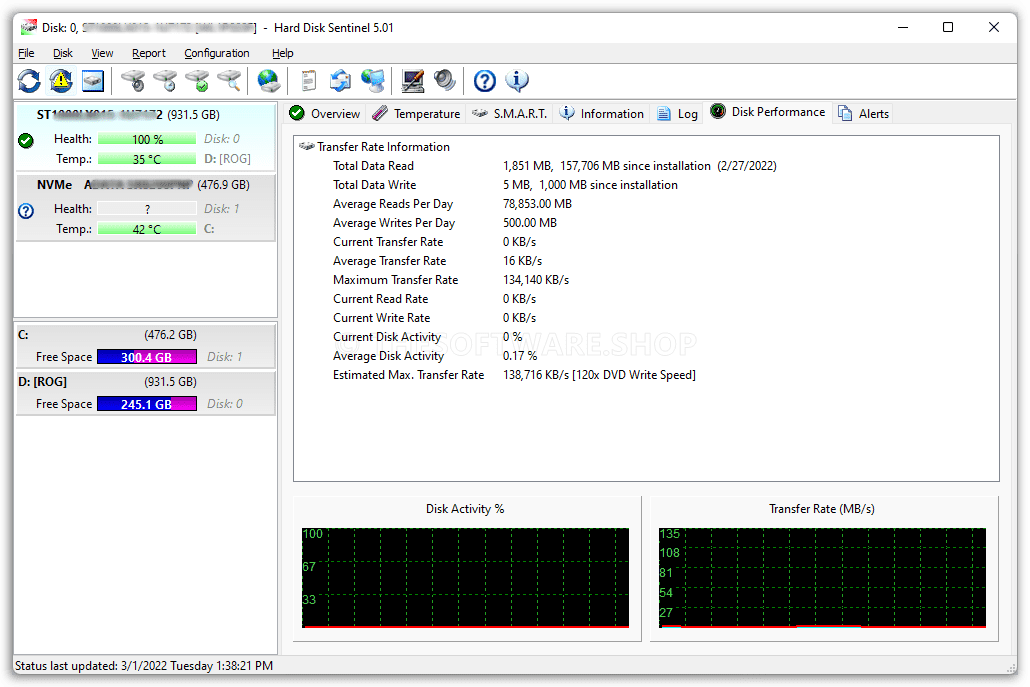Click the Total Data Read row label
This screenshot has width=1030, height=687.
tap(373, 166)
